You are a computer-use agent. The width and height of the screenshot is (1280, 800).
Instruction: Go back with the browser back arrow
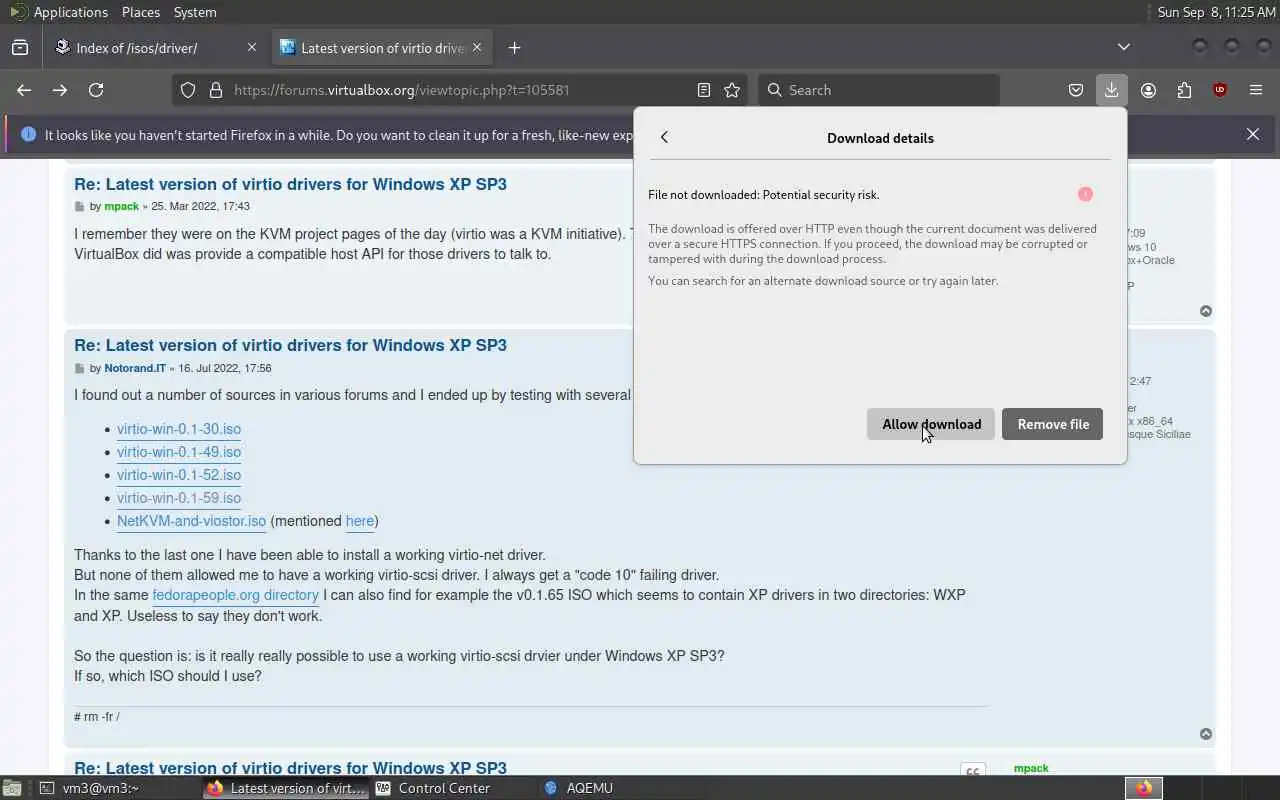pyautogui.click(x=24, y=90)
